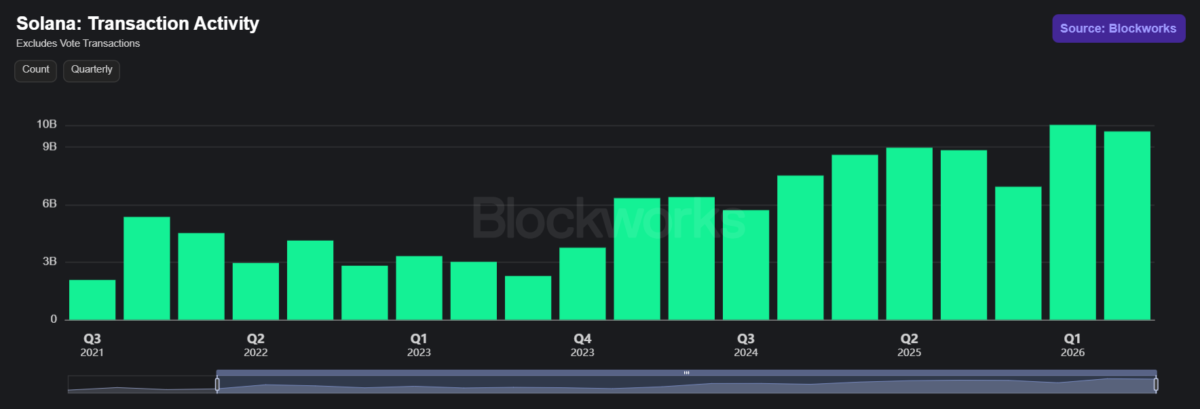This screenshot has height=409, width=1200.
Task: Click the right handle of range slider
Action: [1156, 384]
